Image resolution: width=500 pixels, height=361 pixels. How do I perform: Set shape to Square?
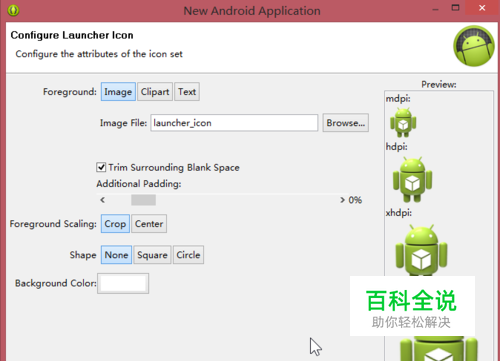[x=152, y=255]
